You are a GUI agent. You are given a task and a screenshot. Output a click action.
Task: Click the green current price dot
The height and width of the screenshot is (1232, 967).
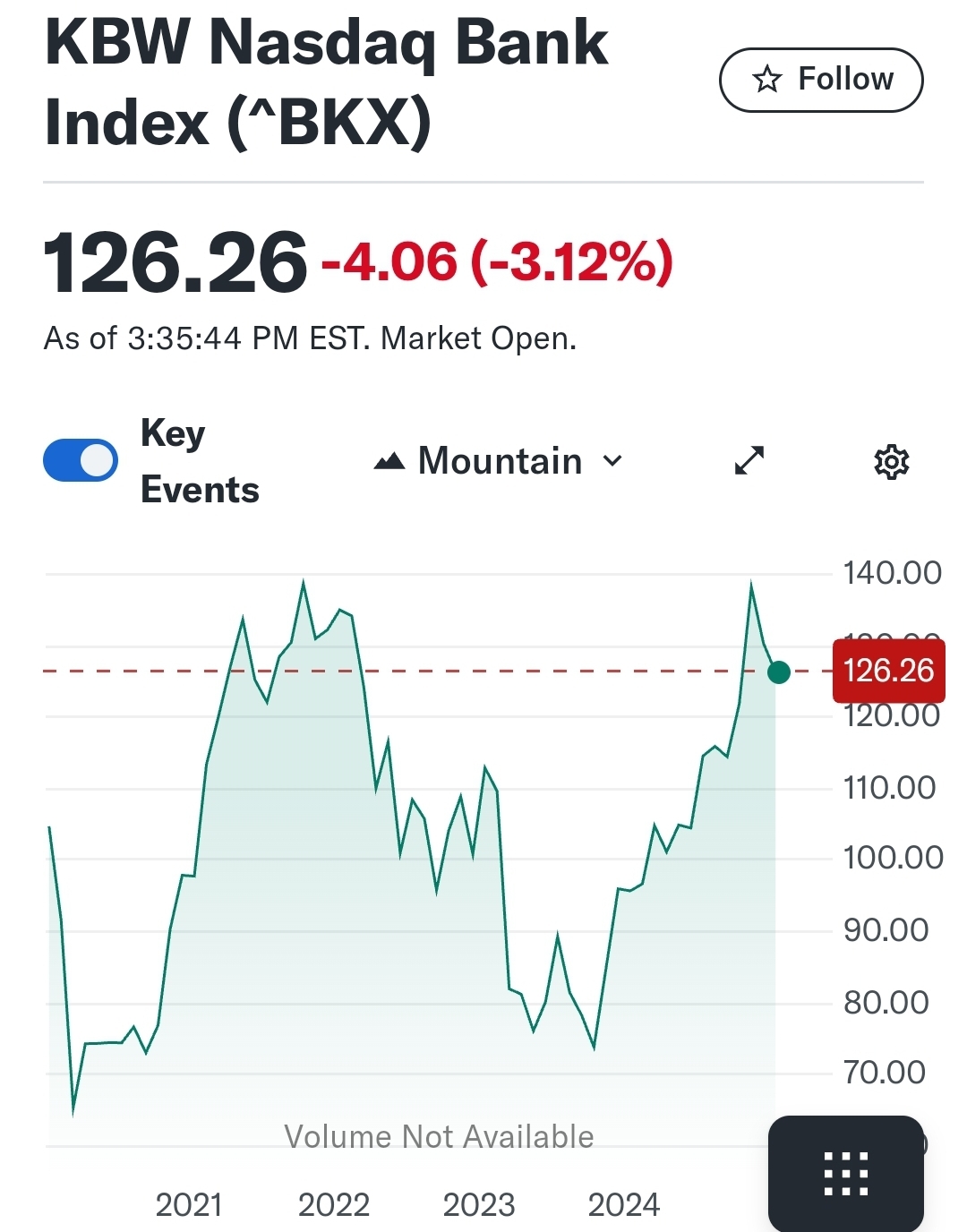(x=779, y=672)
